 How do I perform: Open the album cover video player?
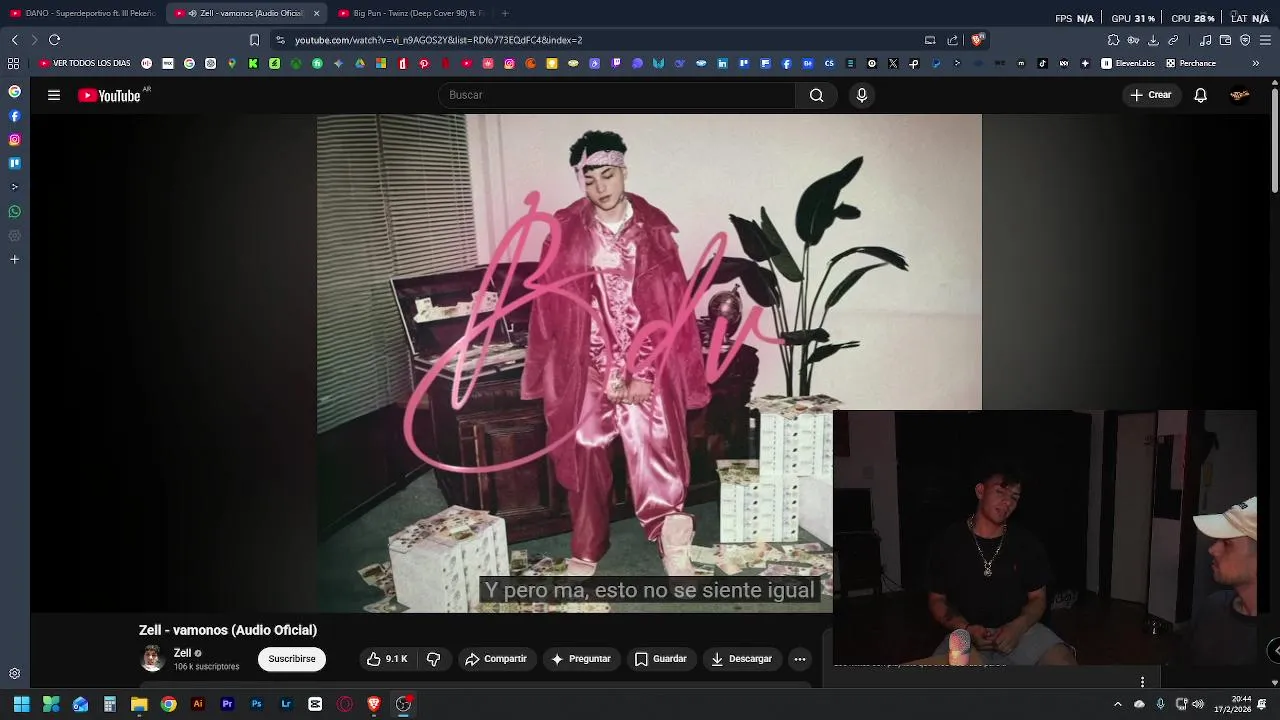[649, 362]
